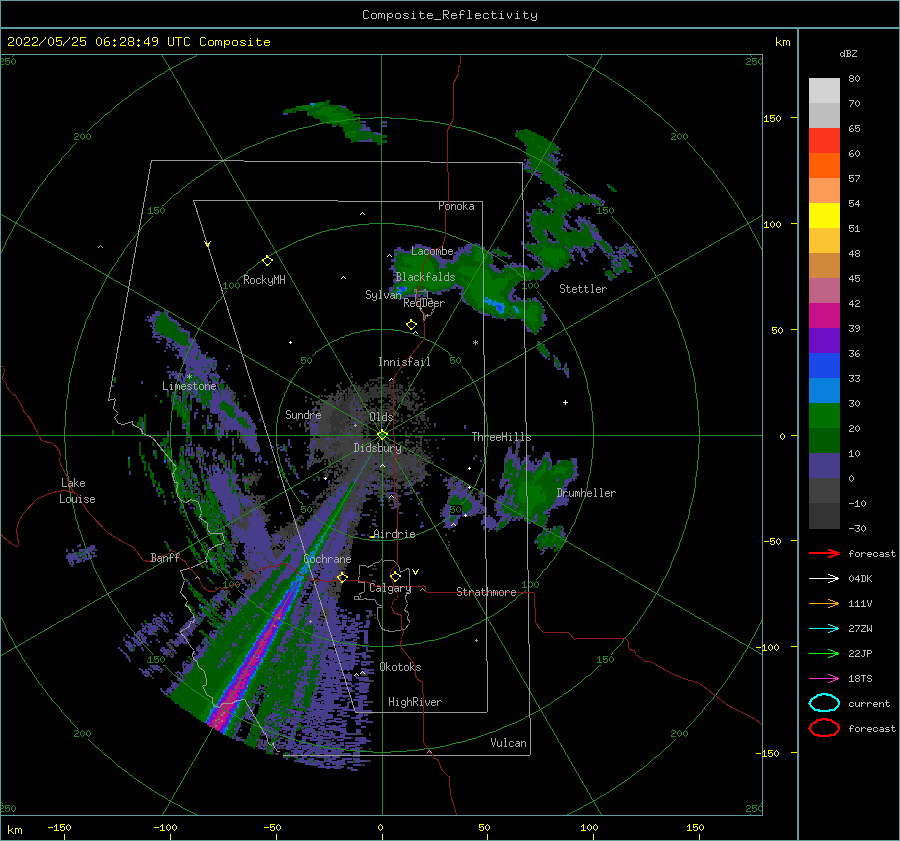Click the radar site diamond at the map center

(382, 435)
